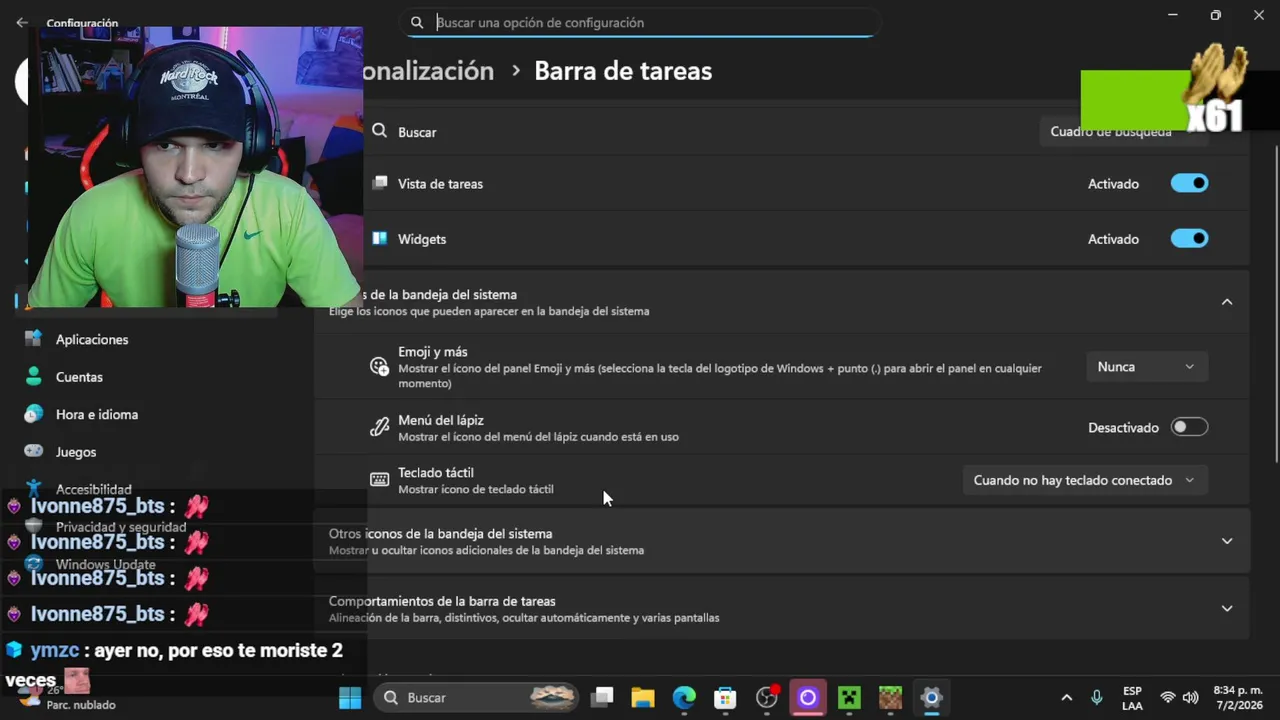Open Teclado táctil keyboard-connected dropdown
Image resolution: width=1280 pixels, height=720 pixels.
[1084, 480]
